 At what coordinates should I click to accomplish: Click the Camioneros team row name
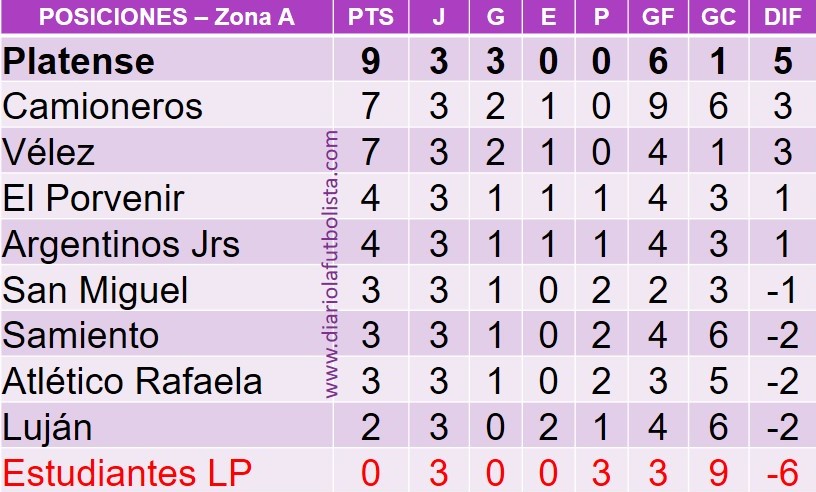[103, 107]
